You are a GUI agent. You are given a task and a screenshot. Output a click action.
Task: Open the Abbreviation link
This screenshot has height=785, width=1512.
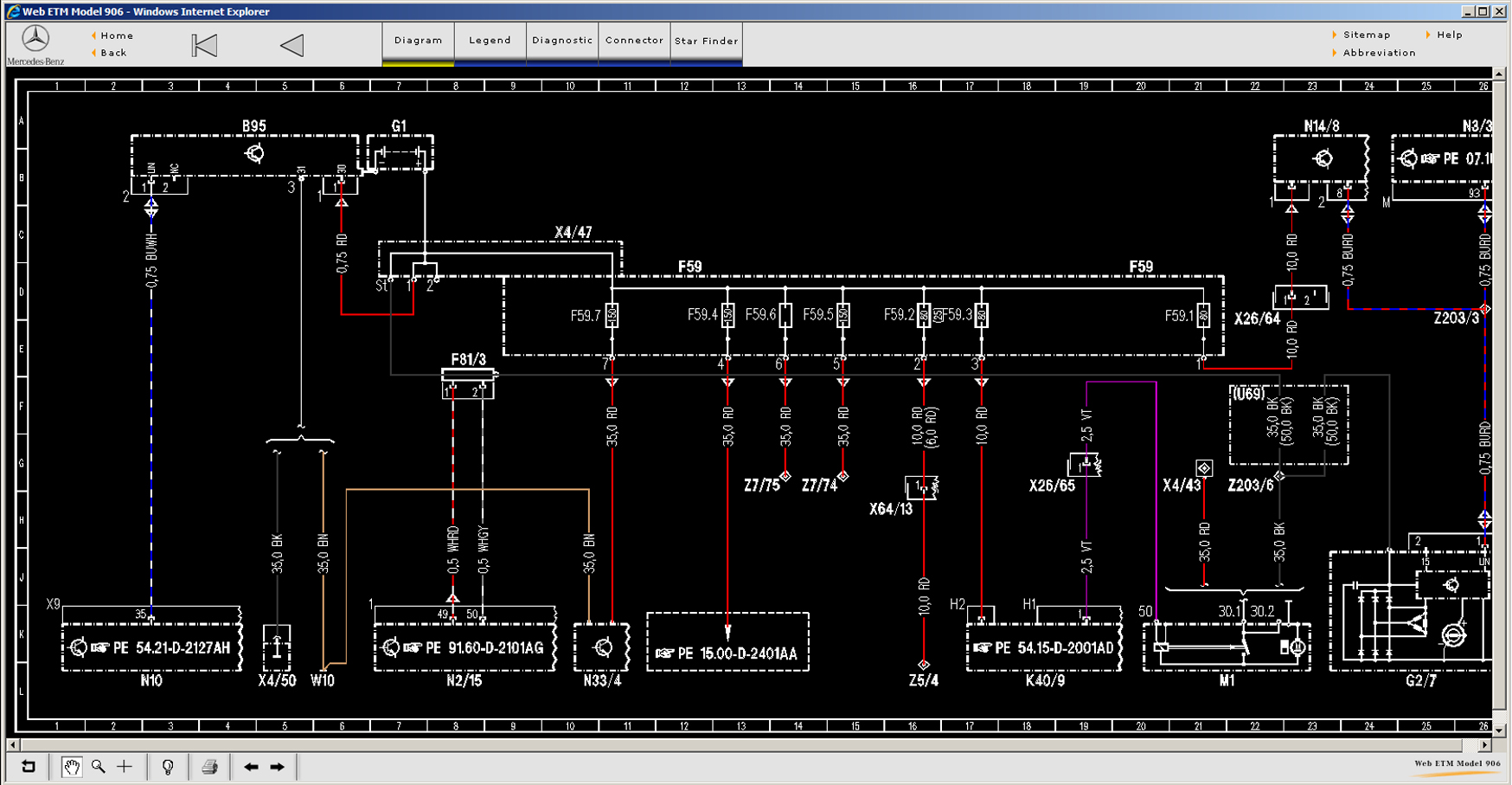[1379, 53]
